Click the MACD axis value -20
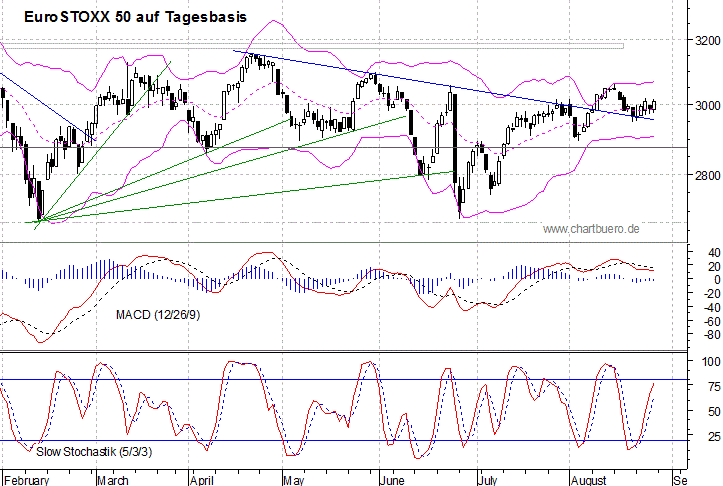723x486 pixels. click(711, 294)
